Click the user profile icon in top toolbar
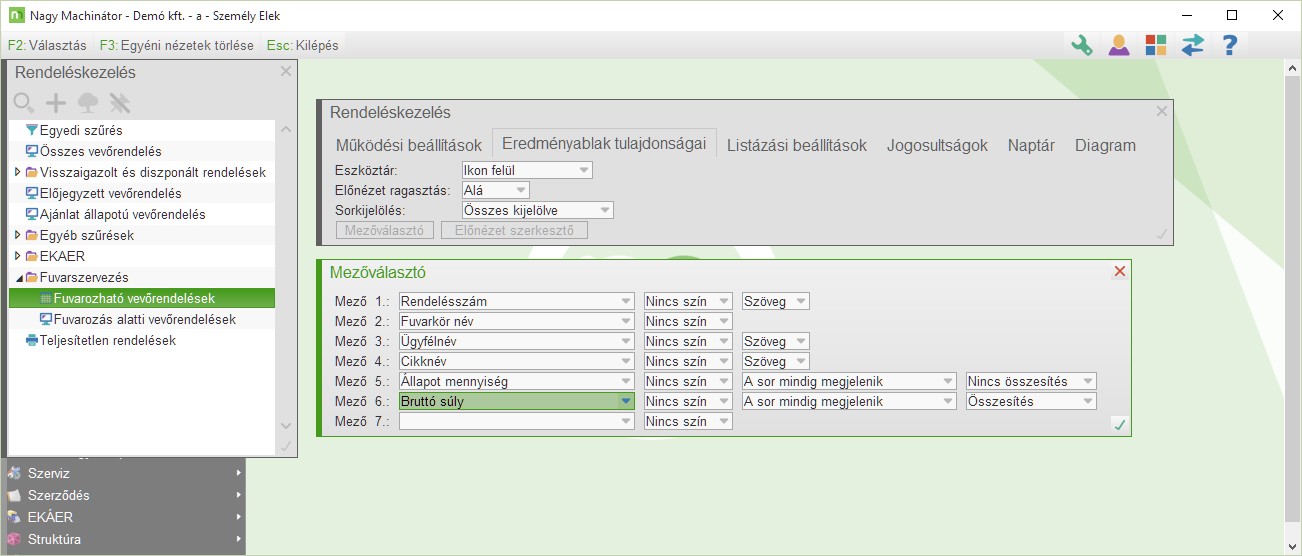Screen dimensions: 1302x556 1119,45
